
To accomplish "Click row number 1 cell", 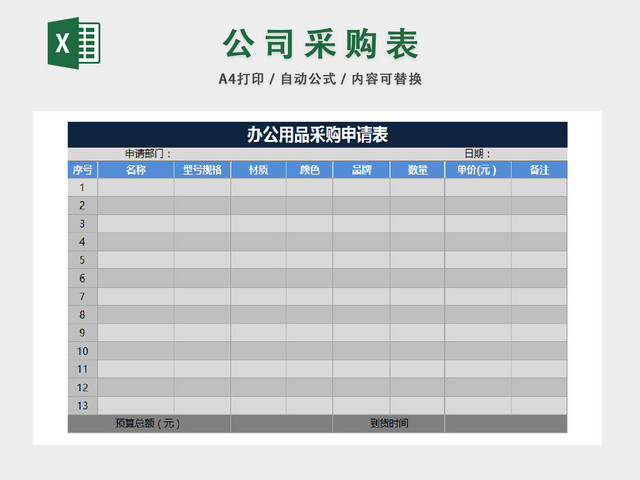I will (82, 187).
